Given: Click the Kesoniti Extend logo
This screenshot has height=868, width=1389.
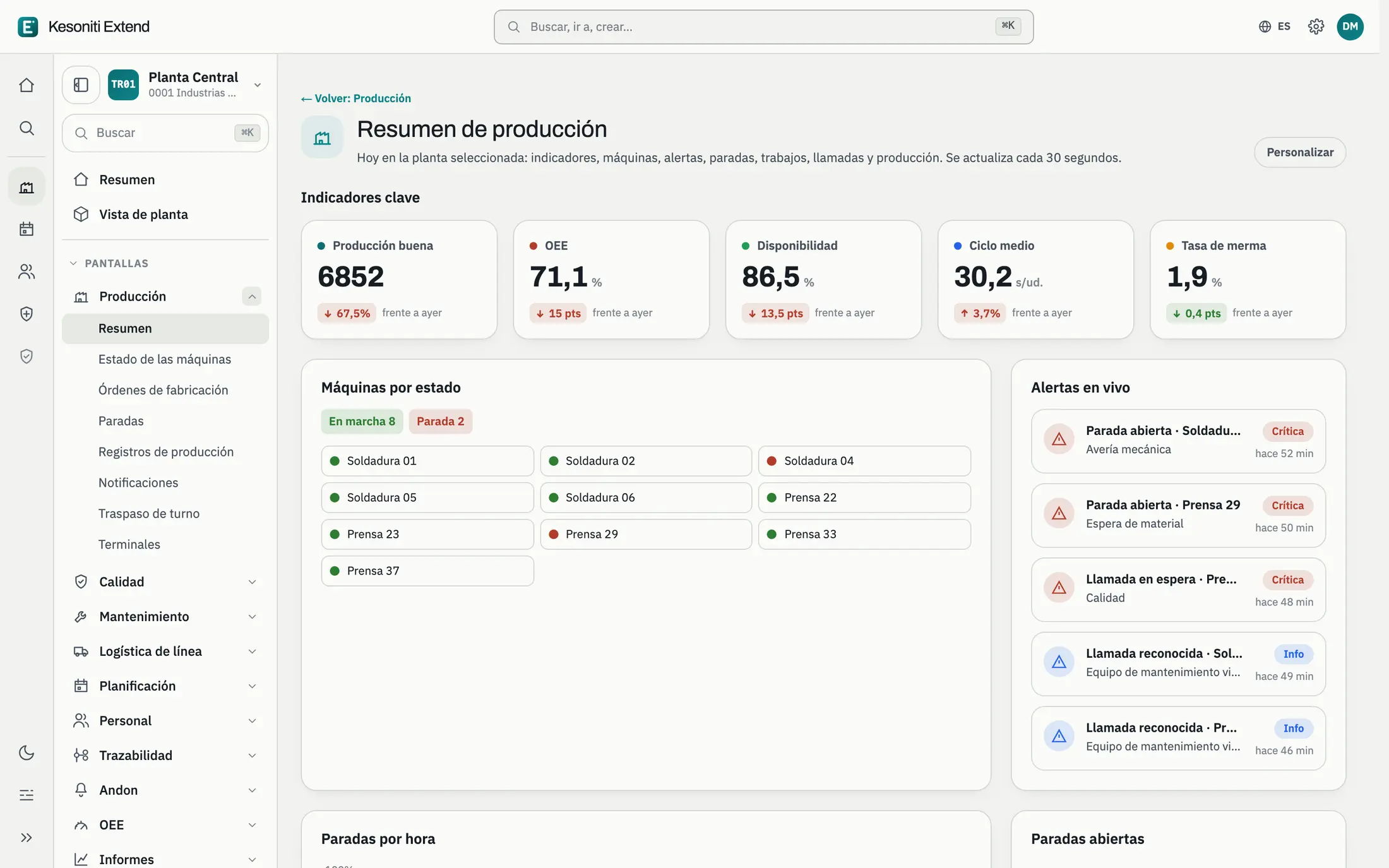Looking at the screenshot, I should pos(84,27).
